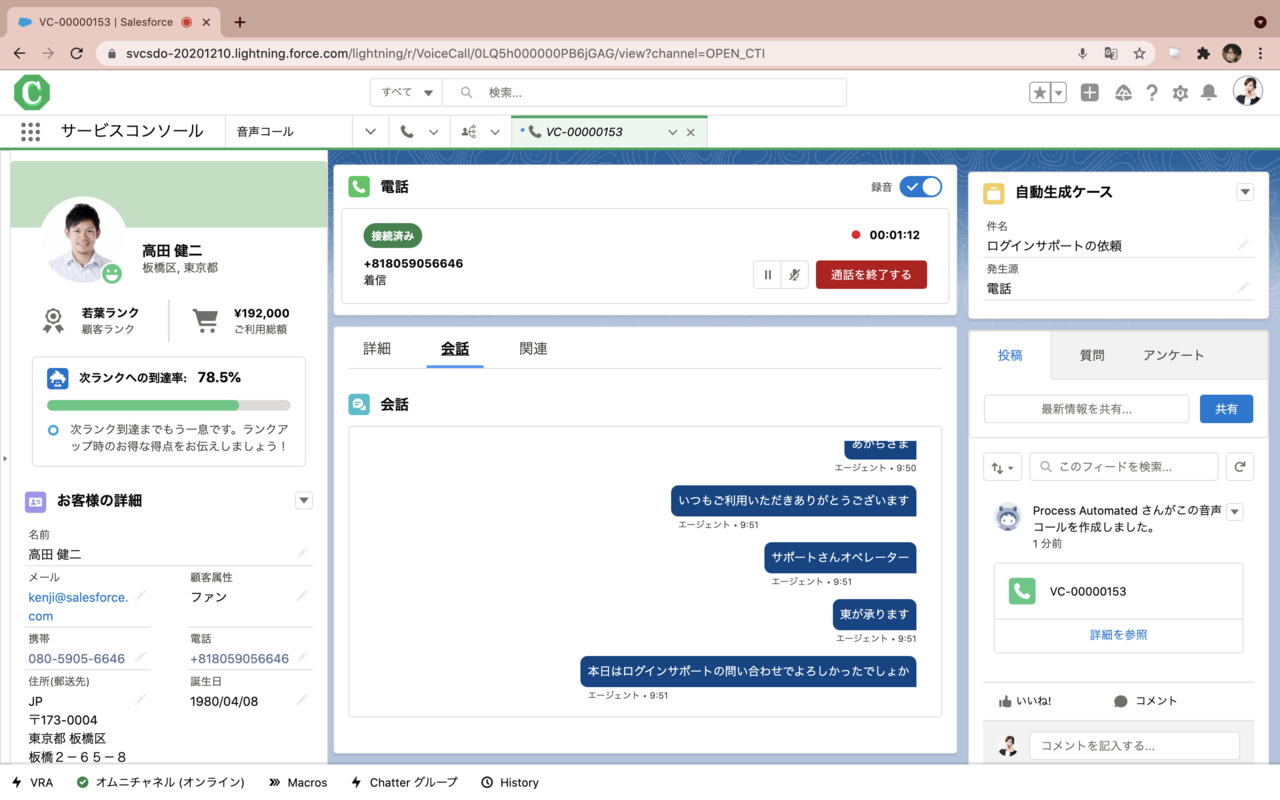The image size is (1280, 800).
Task: Toggle the 録音 recording switch
Action: tap(920, 187)
